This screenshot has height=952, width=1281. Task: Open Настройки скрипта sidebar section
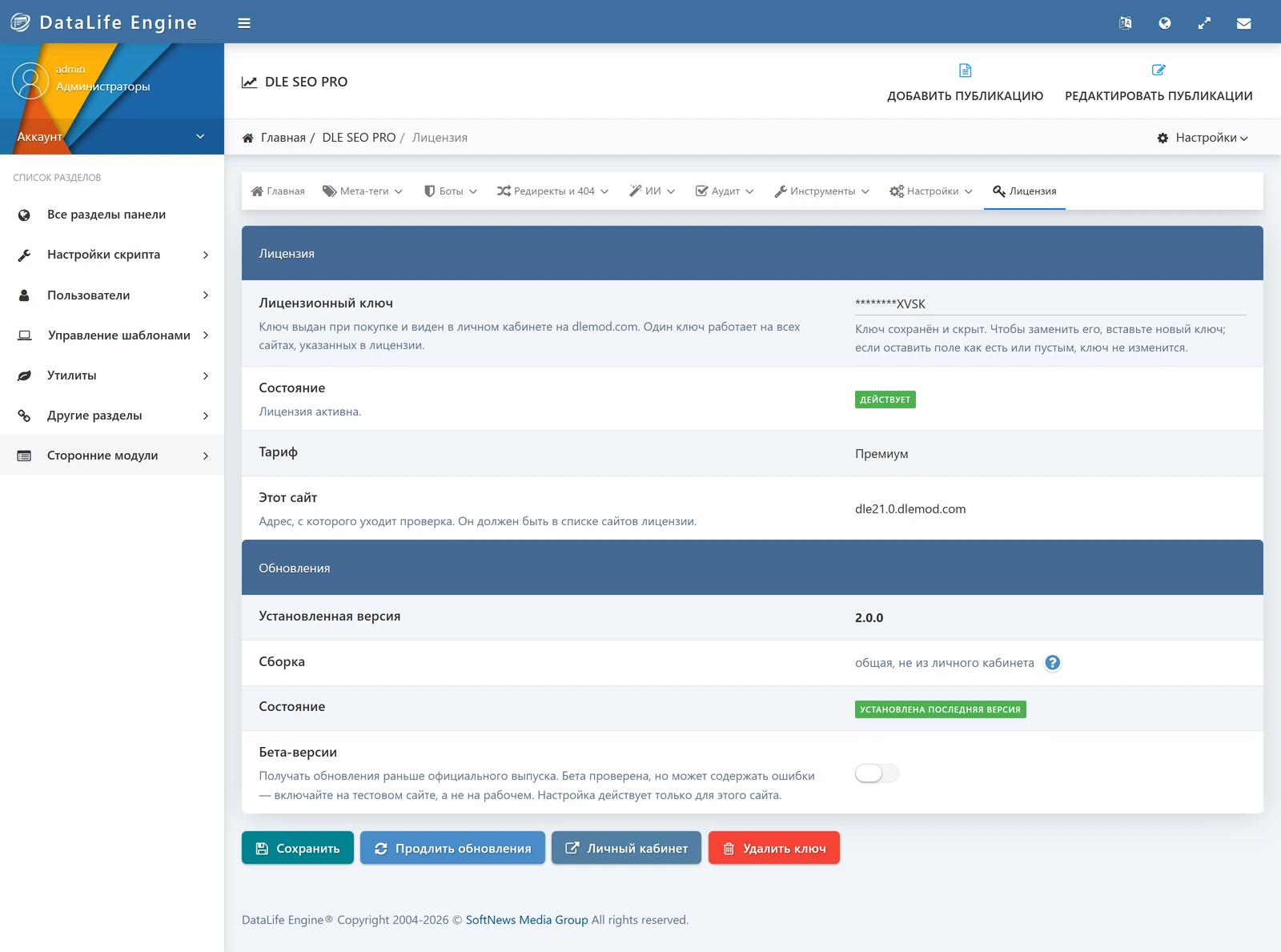[112, 255]
